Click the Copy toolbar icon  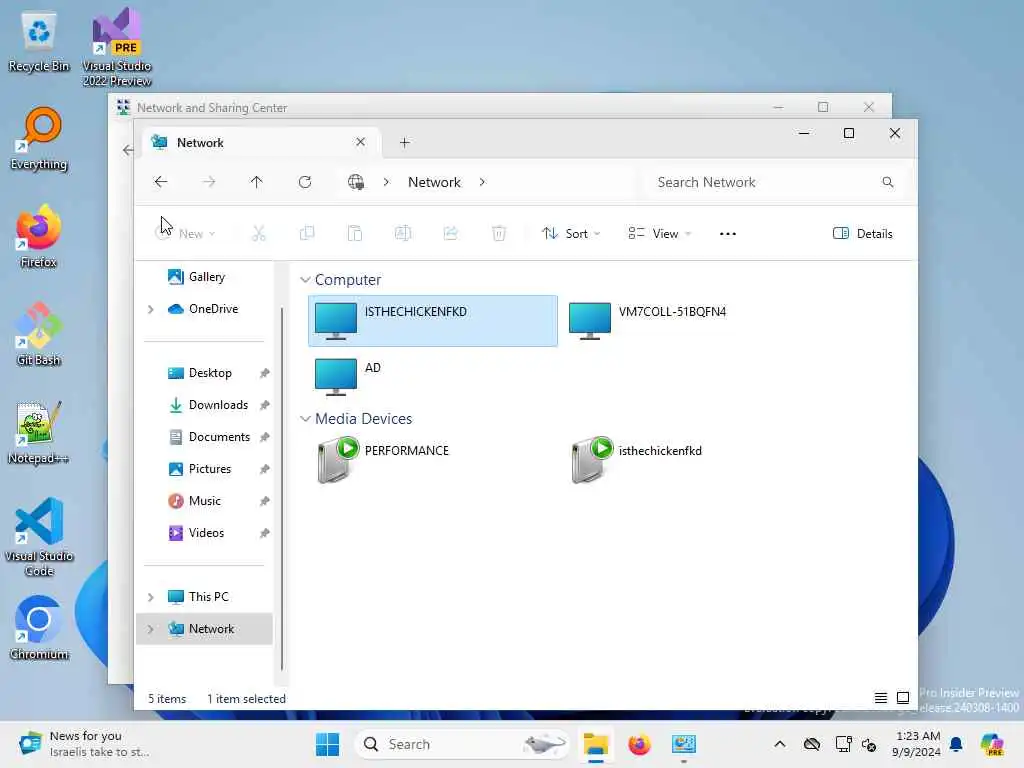tap(307, 233)
